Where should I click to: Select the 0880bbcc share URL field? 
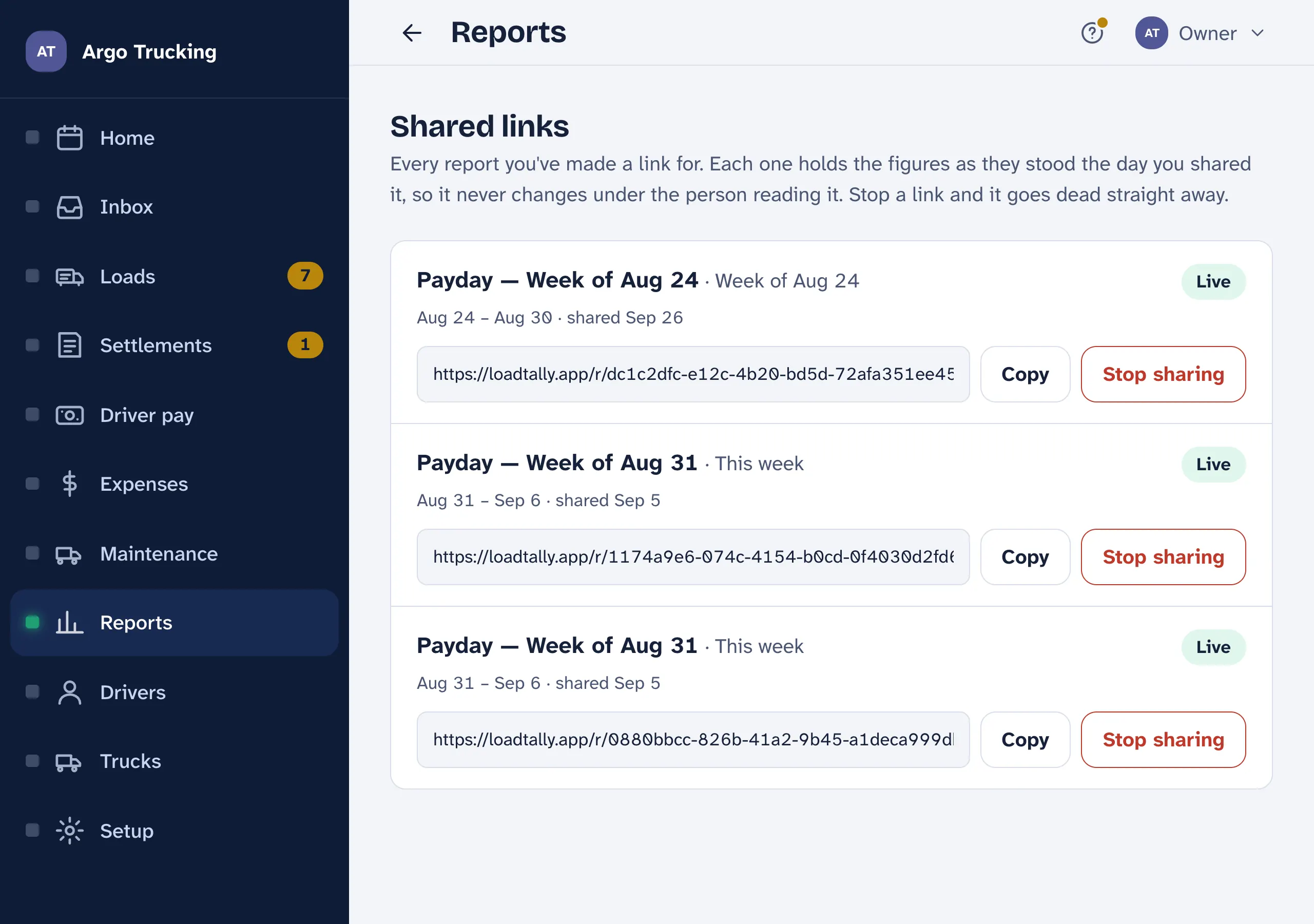(x=693, y=740)
